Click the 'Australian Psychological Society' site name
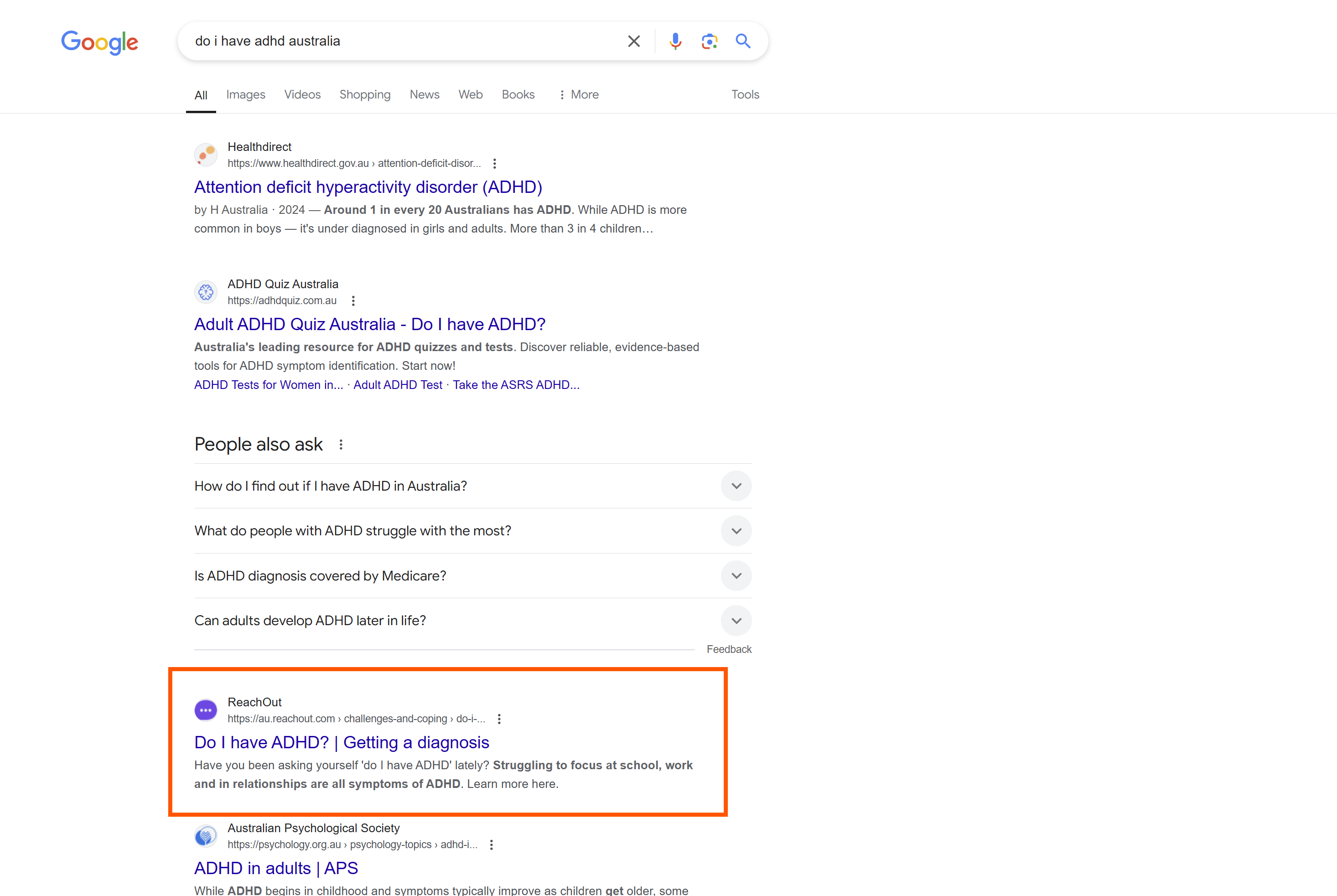The height and width of the screenshot is (896, 1337). 314,828
